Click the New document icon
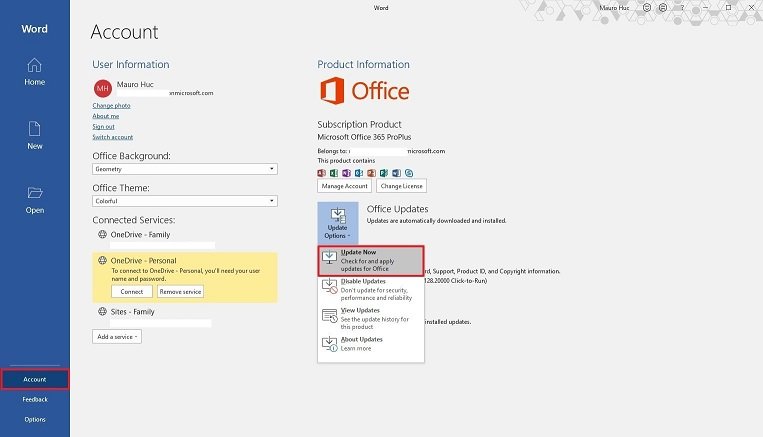The height and width of the screenshot is (437, 763). click(34, 135)
